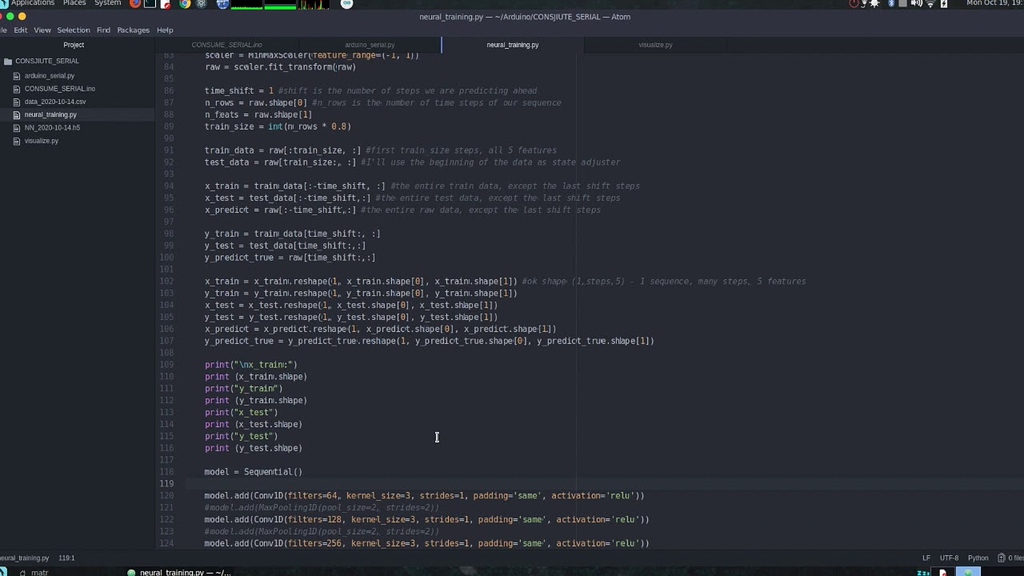Open the network icon in the tray
This screenshot has width=1024, height=576.
click(932, 4)
